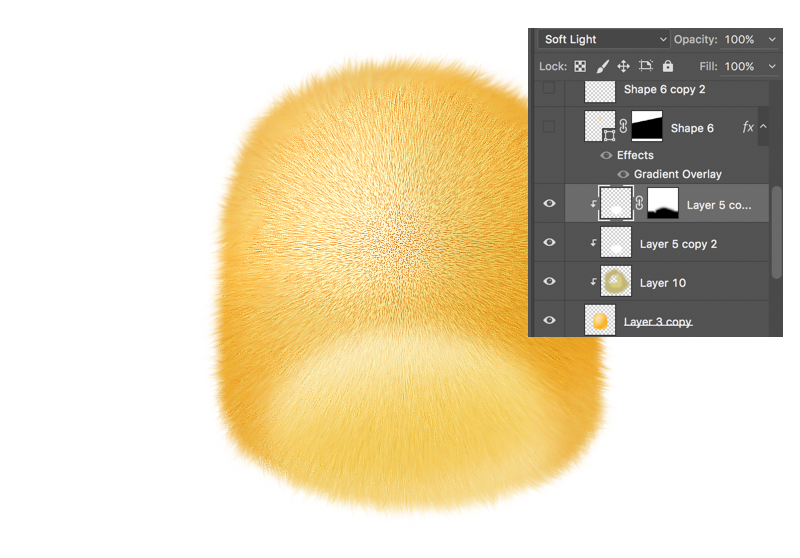Open the Soft Light blend mode dropdown
The width and height of the screenshot is (800, 558).
(604, 39)
